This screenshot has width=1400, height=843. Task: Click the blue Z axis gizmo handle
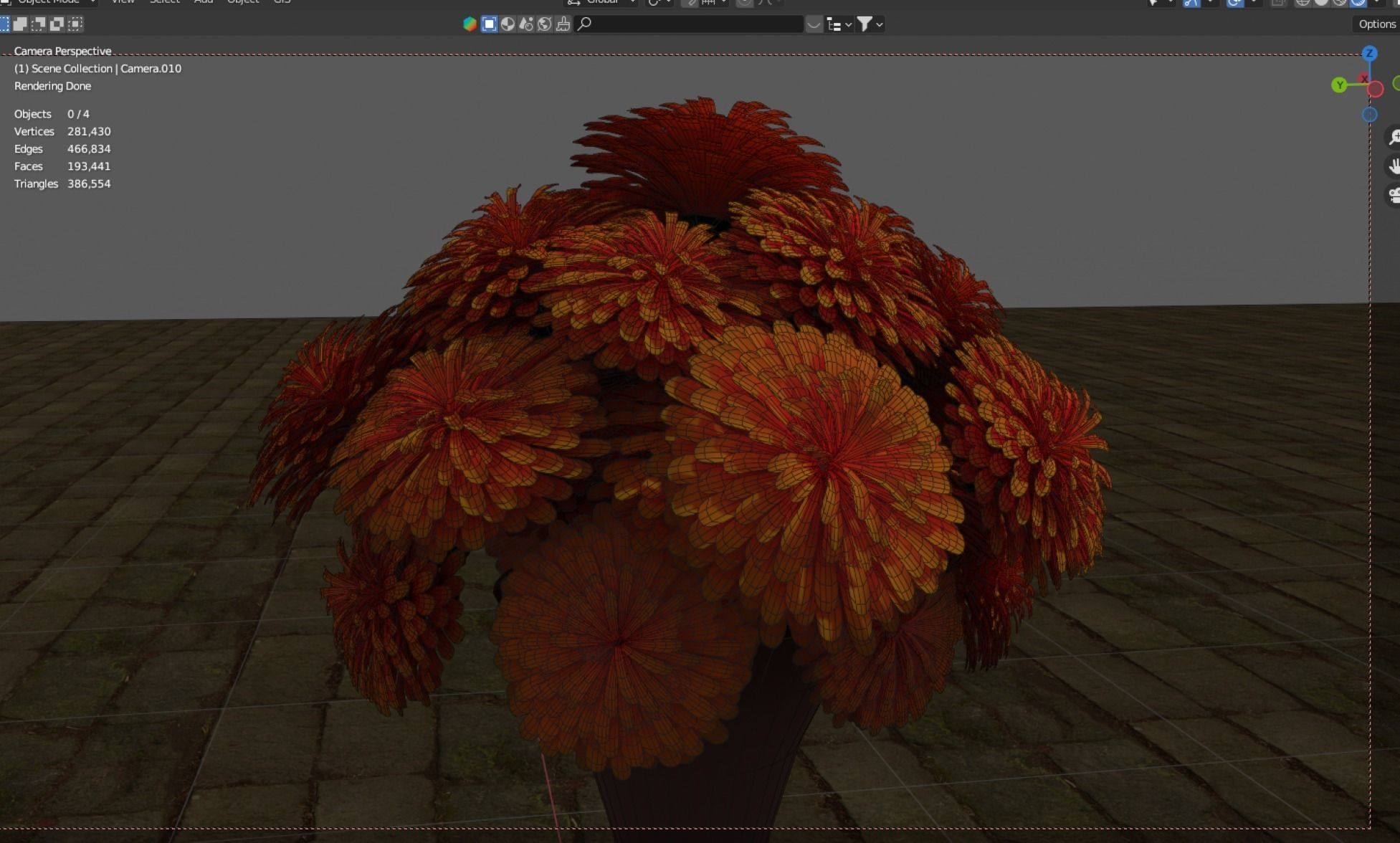(1369, 53)
